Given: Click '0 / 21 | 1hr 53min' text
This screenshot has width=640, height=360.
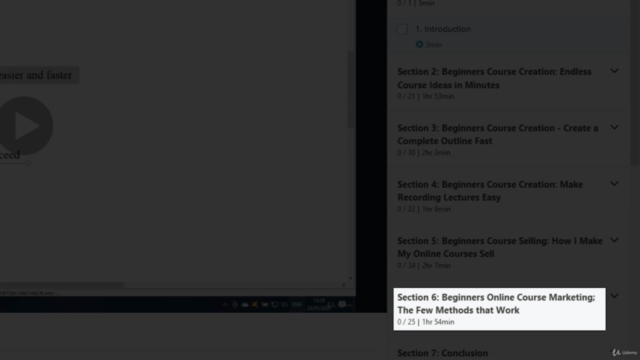Looking at the screenshot, I should tap(426, 96).
